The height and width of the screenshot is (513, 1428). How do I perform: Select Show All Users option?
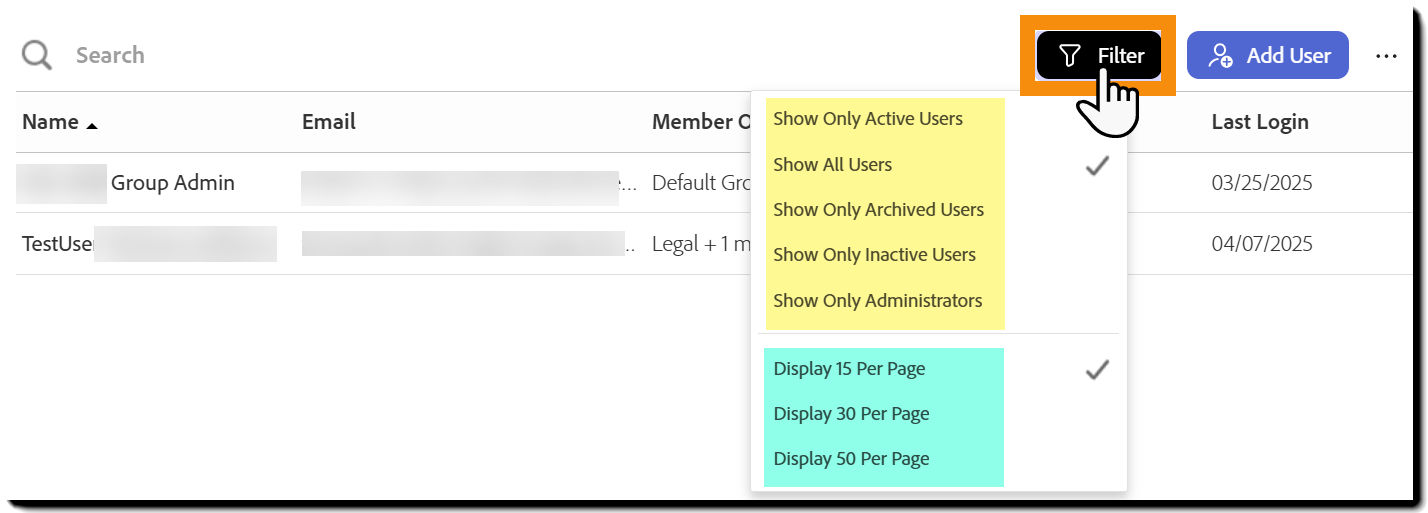click(833, 164)
